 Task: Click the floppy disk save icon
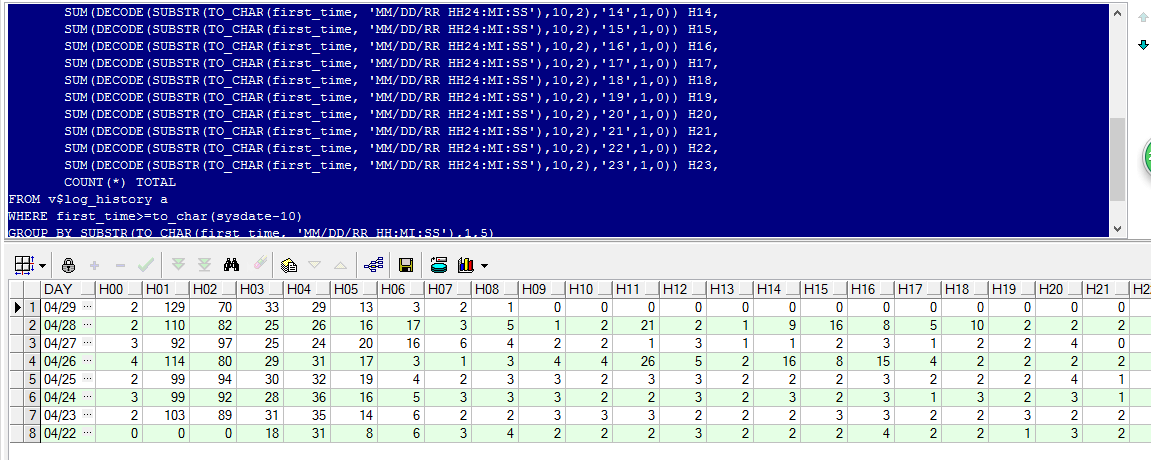pyautogui.click(x=406, y=265)
